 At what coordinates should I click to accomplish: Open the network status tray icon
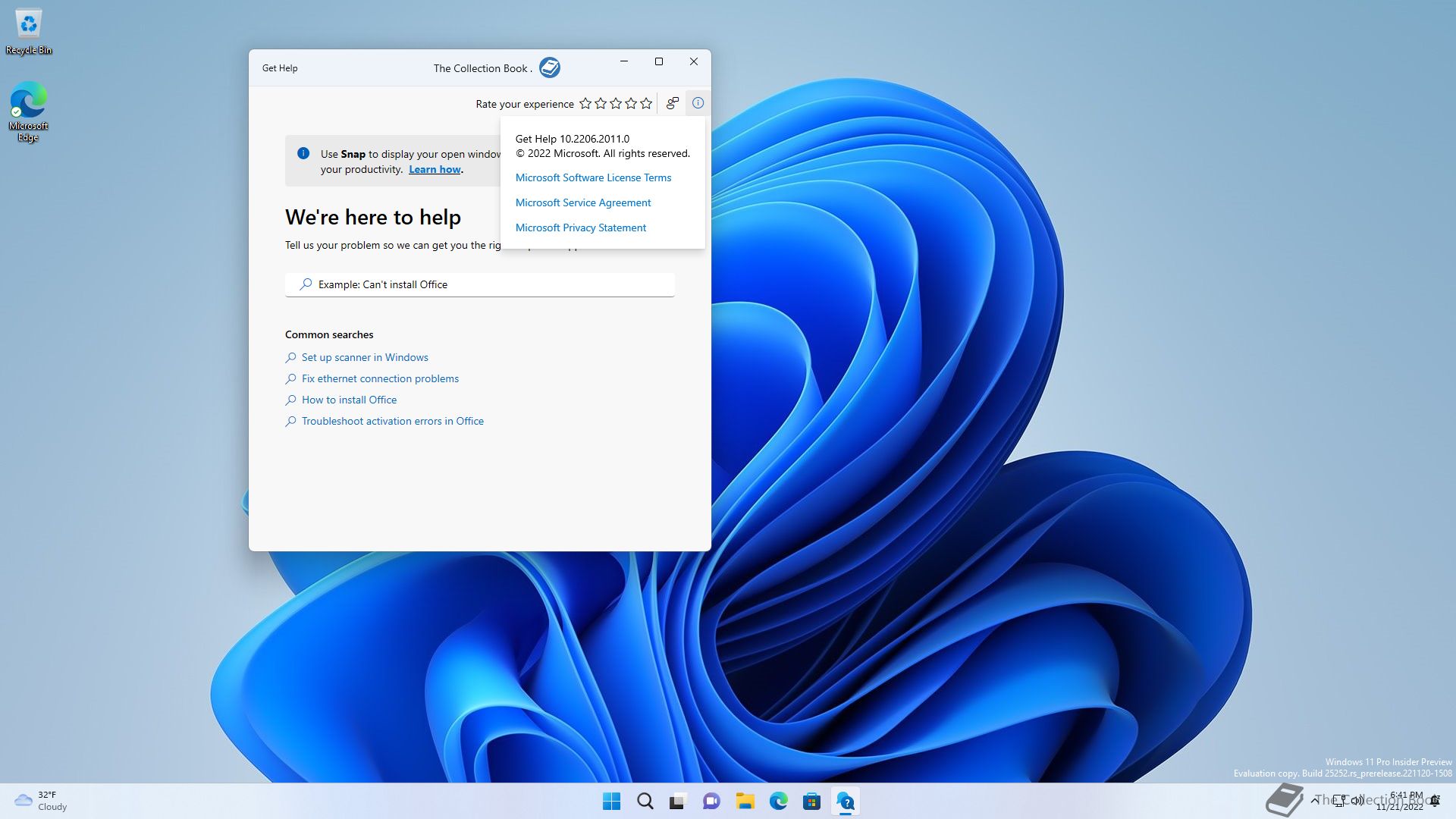1340,801
